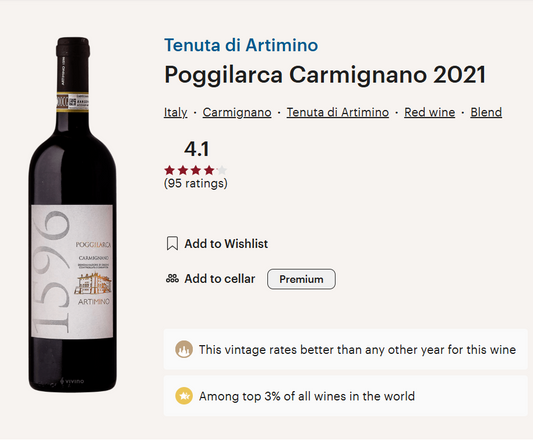Click the wine bottle image
Screen dimensions: 533x440
(x=72, y=215)
